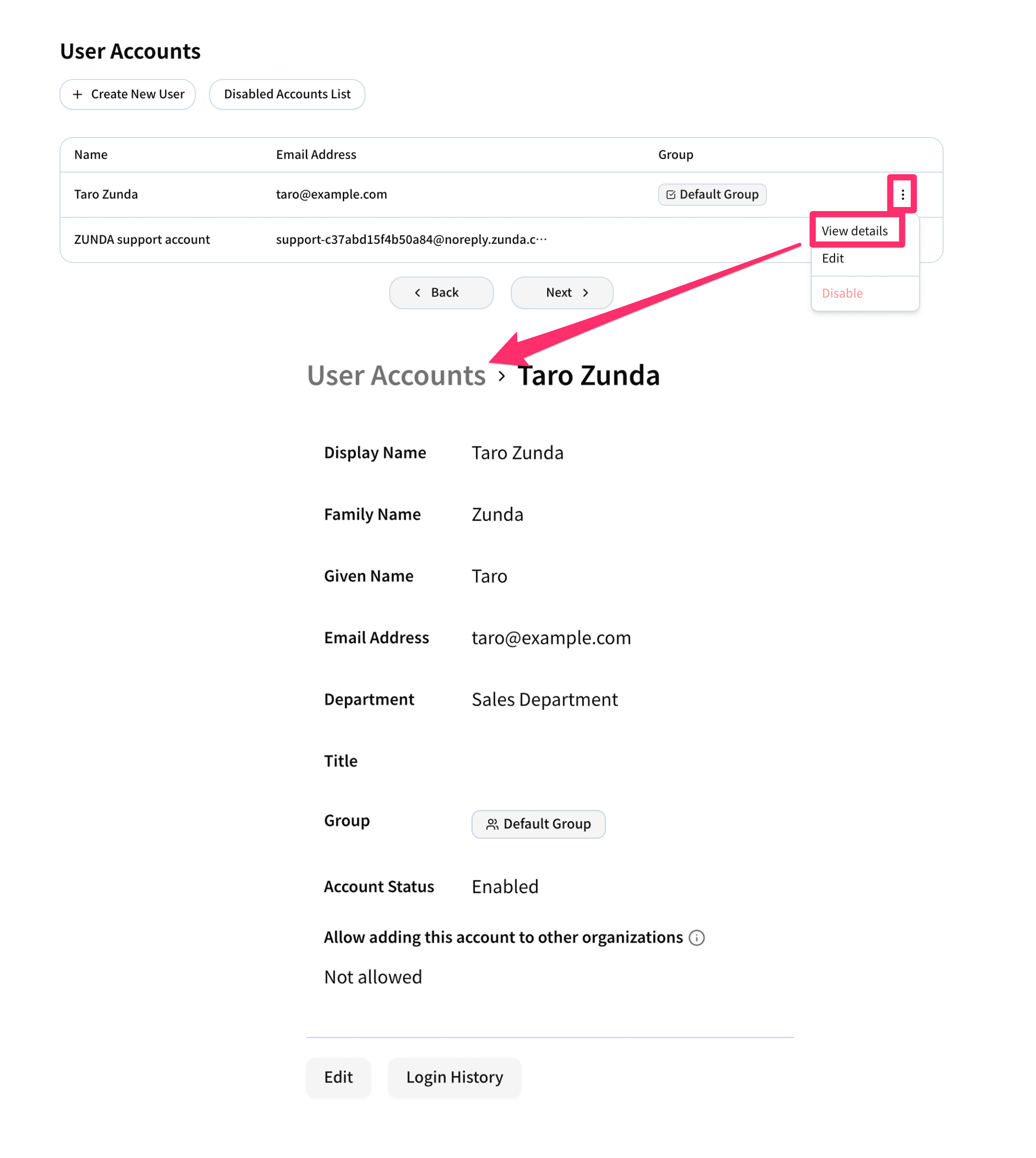The image size is (1036, 1158).
Task: Open Login History for Taro Zunda
Action: tap(454, 1077)
